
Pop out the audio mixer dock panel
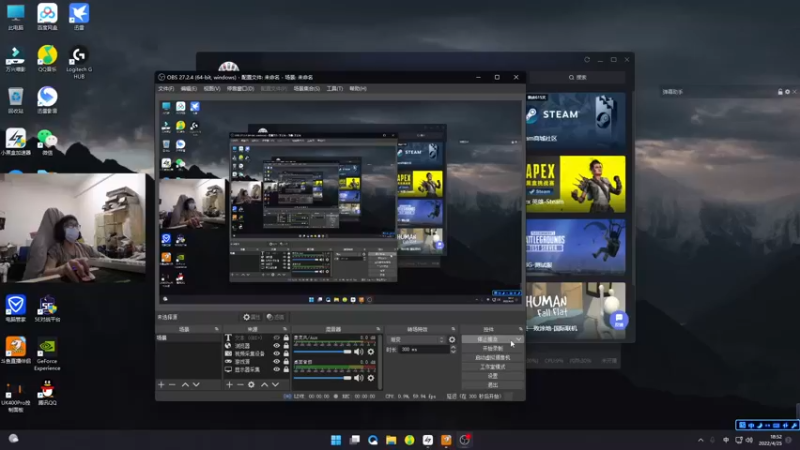click(x=378, y=329)
